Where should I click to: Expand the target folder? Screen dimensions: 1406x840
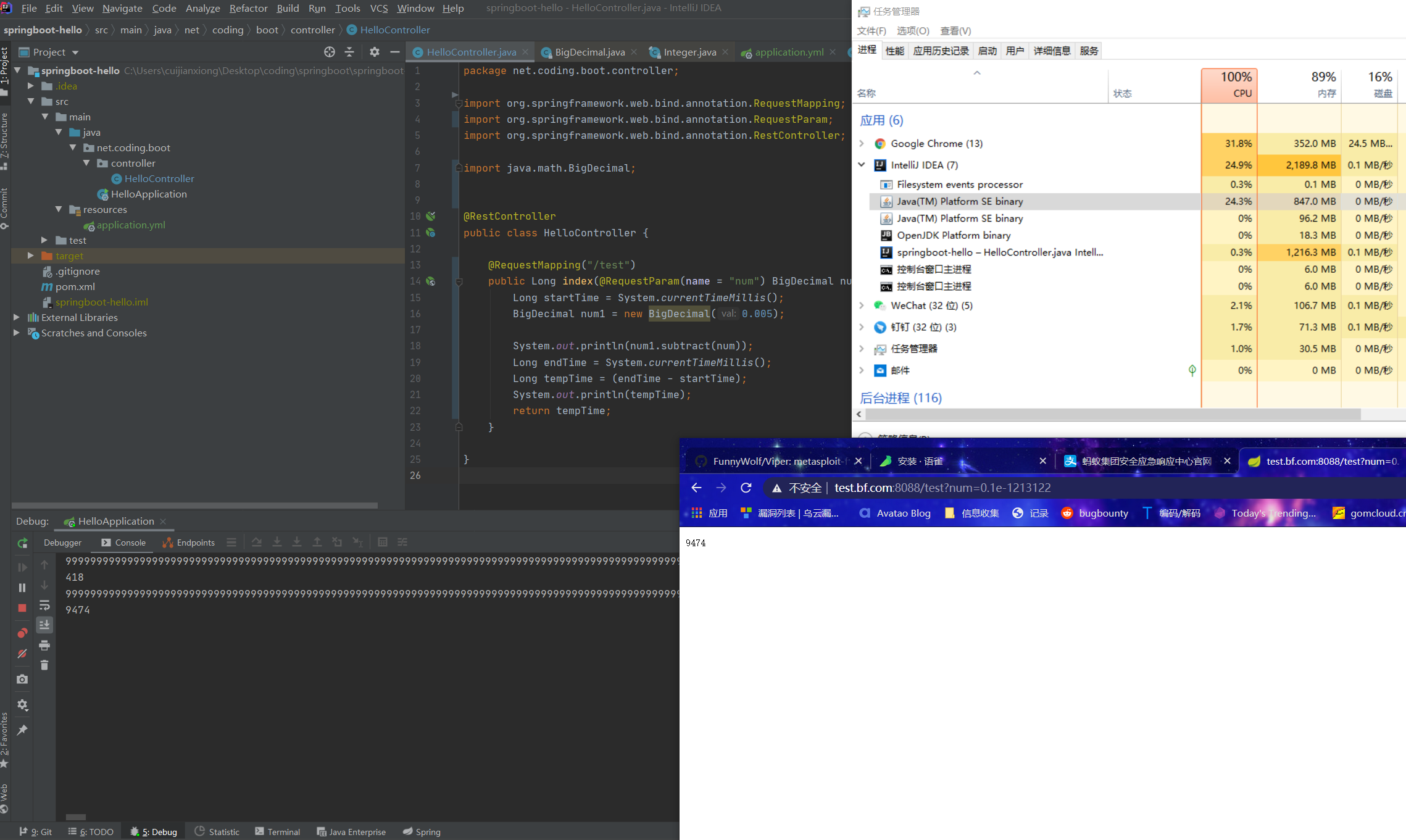(31, 256)
